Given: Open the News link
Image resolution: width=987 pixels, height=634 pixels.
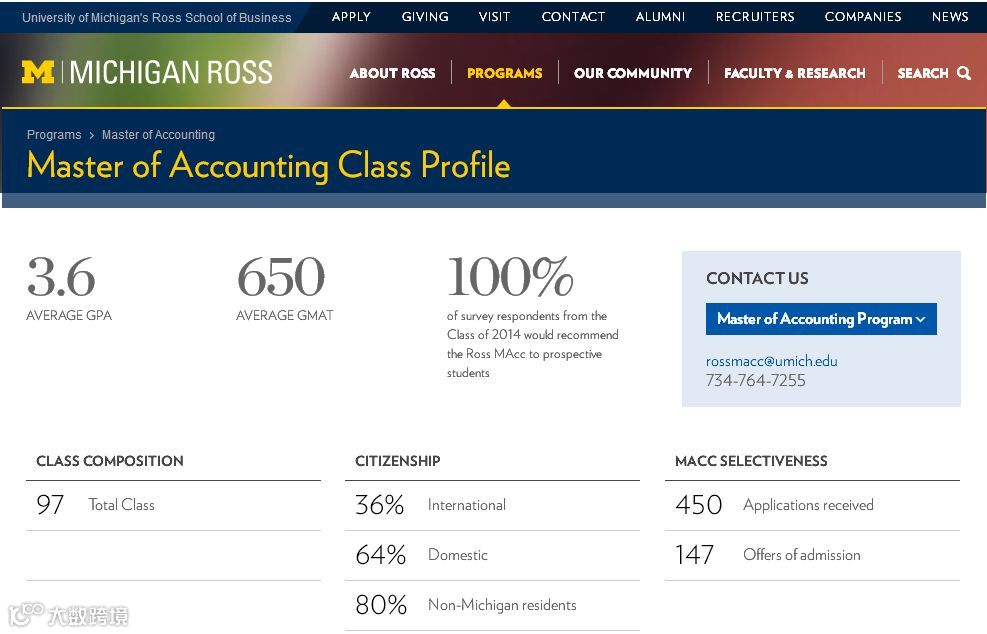Looking at the screenshot, I should [x=950, y=17].
